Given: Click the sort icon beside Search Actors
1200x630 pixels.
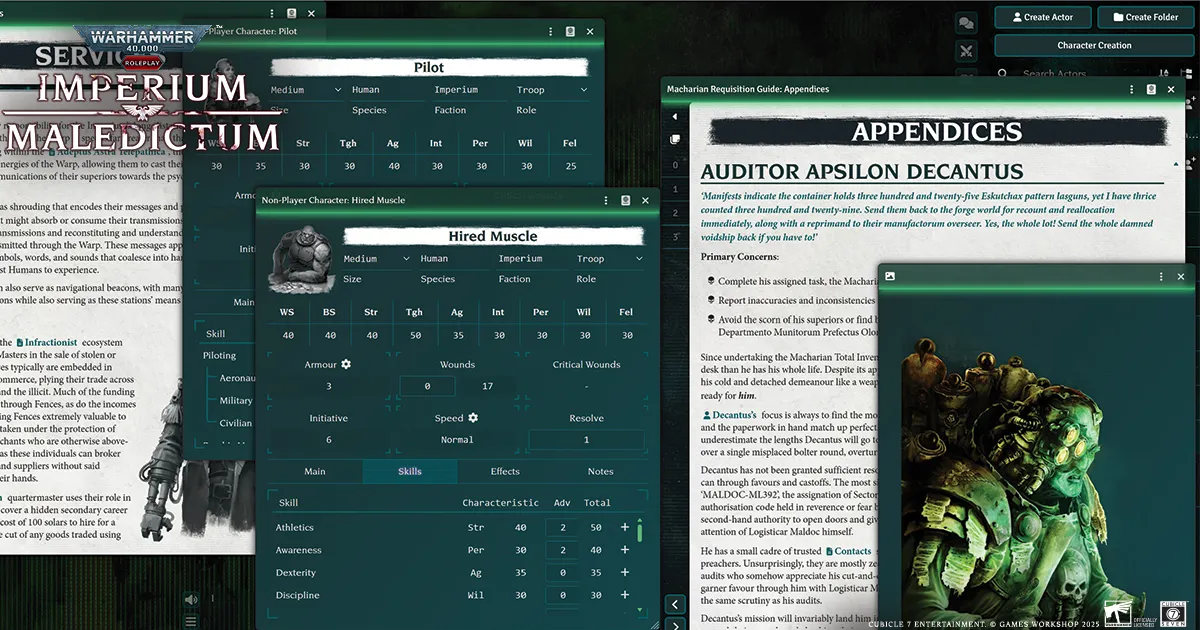Looking at the screenshot, I should (1163, 73).
